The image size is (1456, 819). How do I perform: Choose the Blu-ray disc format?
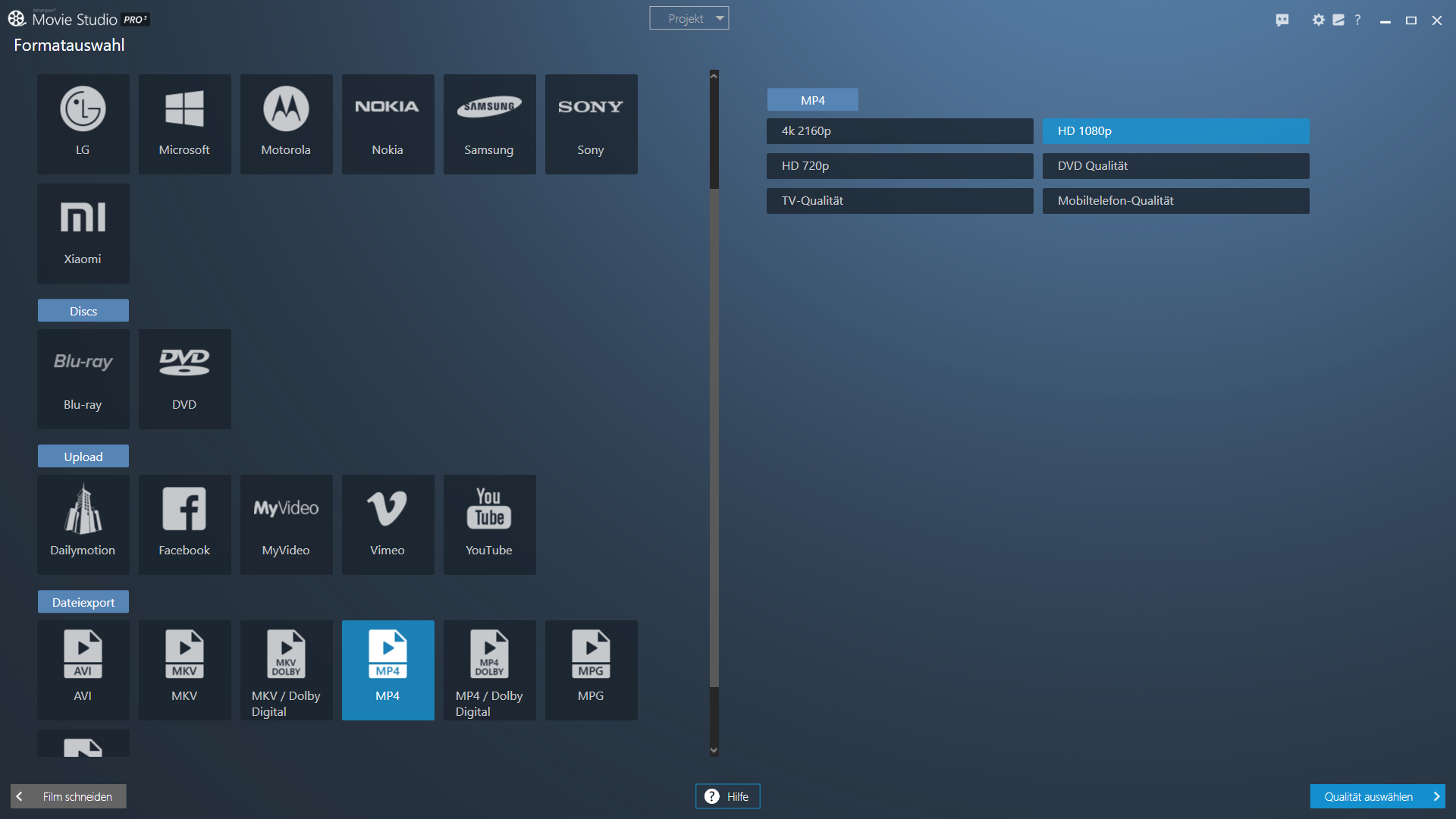[x=83, y=378]
